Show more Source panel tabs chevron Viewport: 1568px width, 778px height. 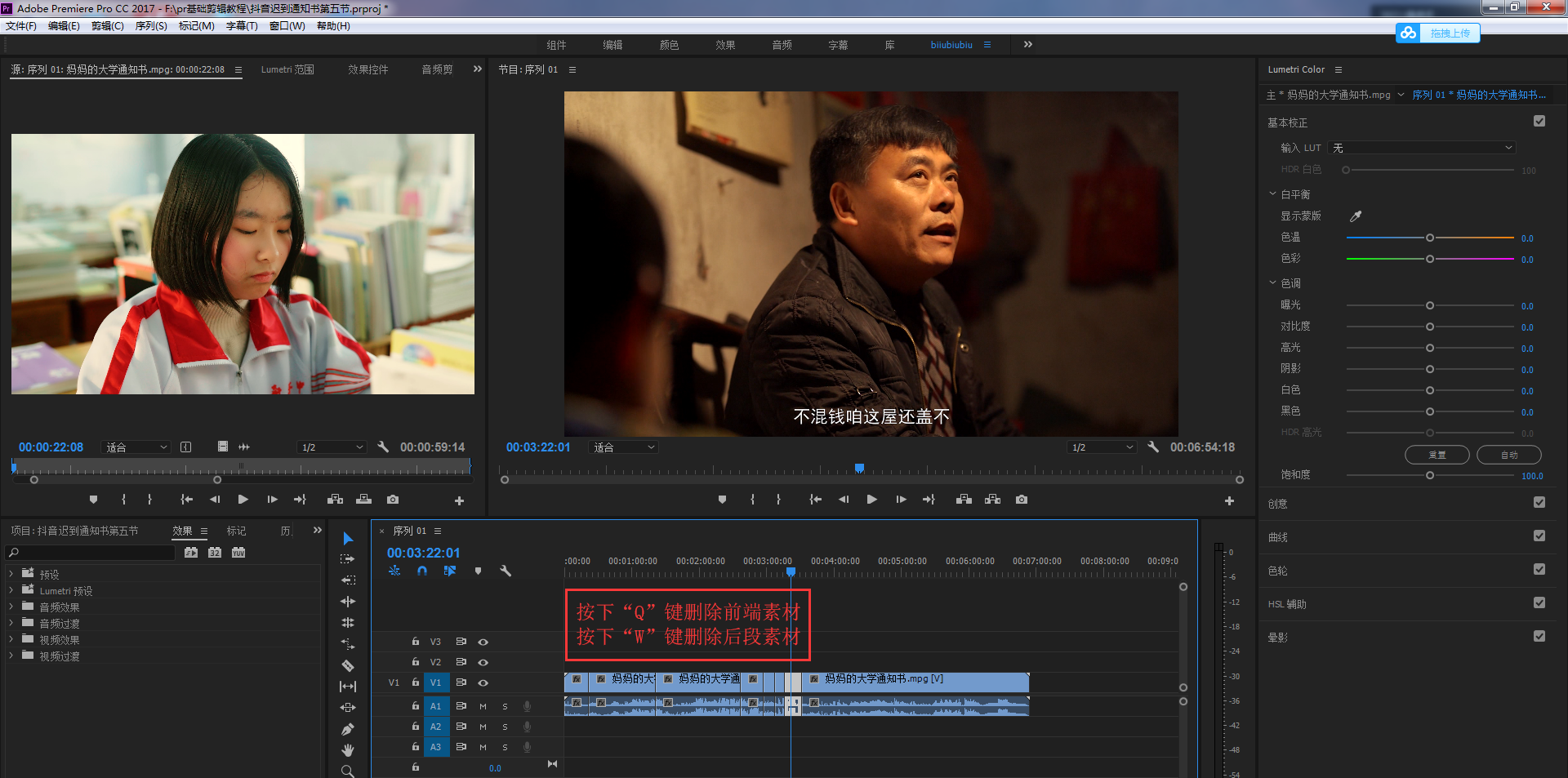pos(478,69)
